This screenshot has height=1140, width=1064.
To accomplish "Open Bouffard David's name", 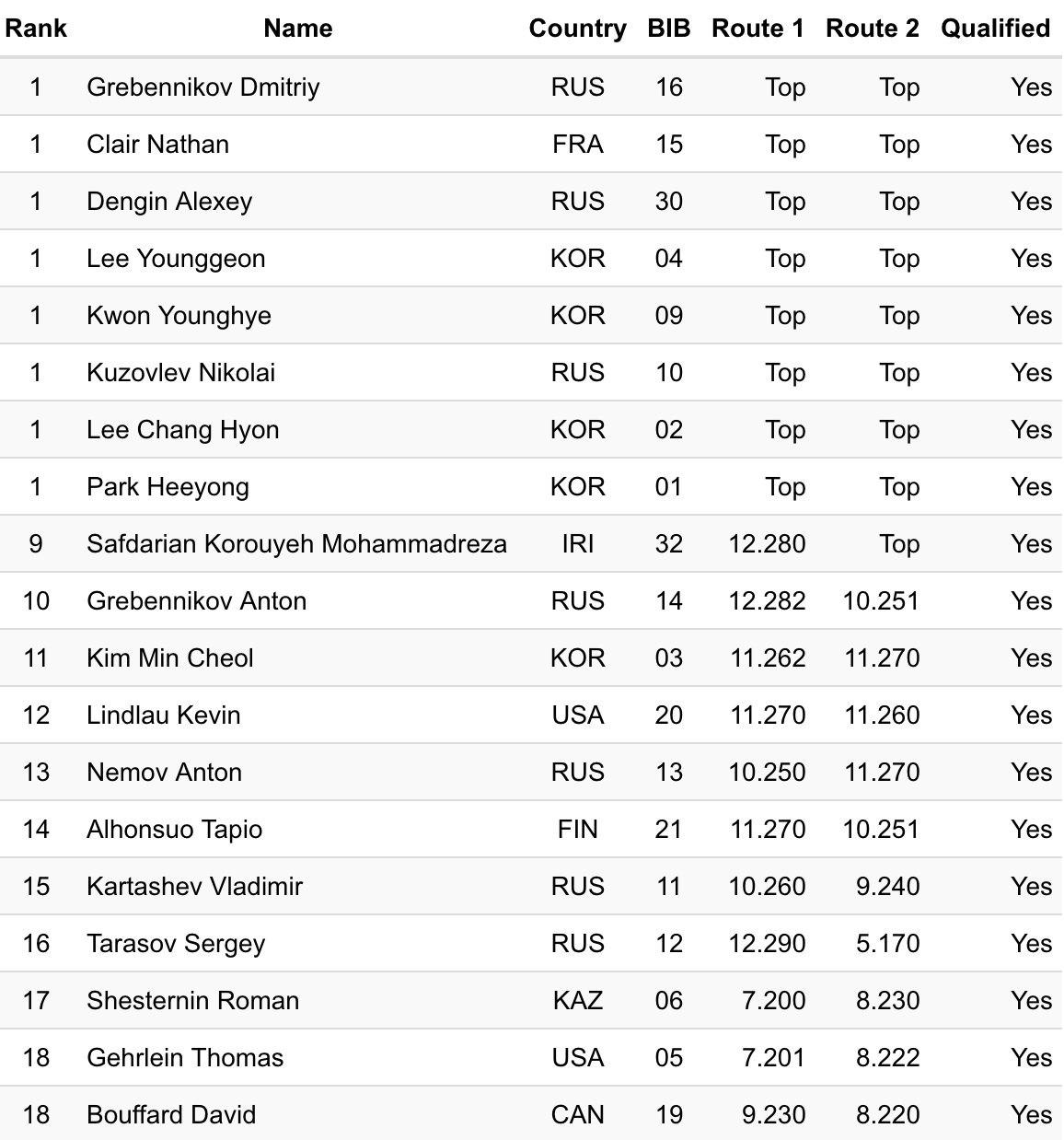I will tap(171, 1115).
